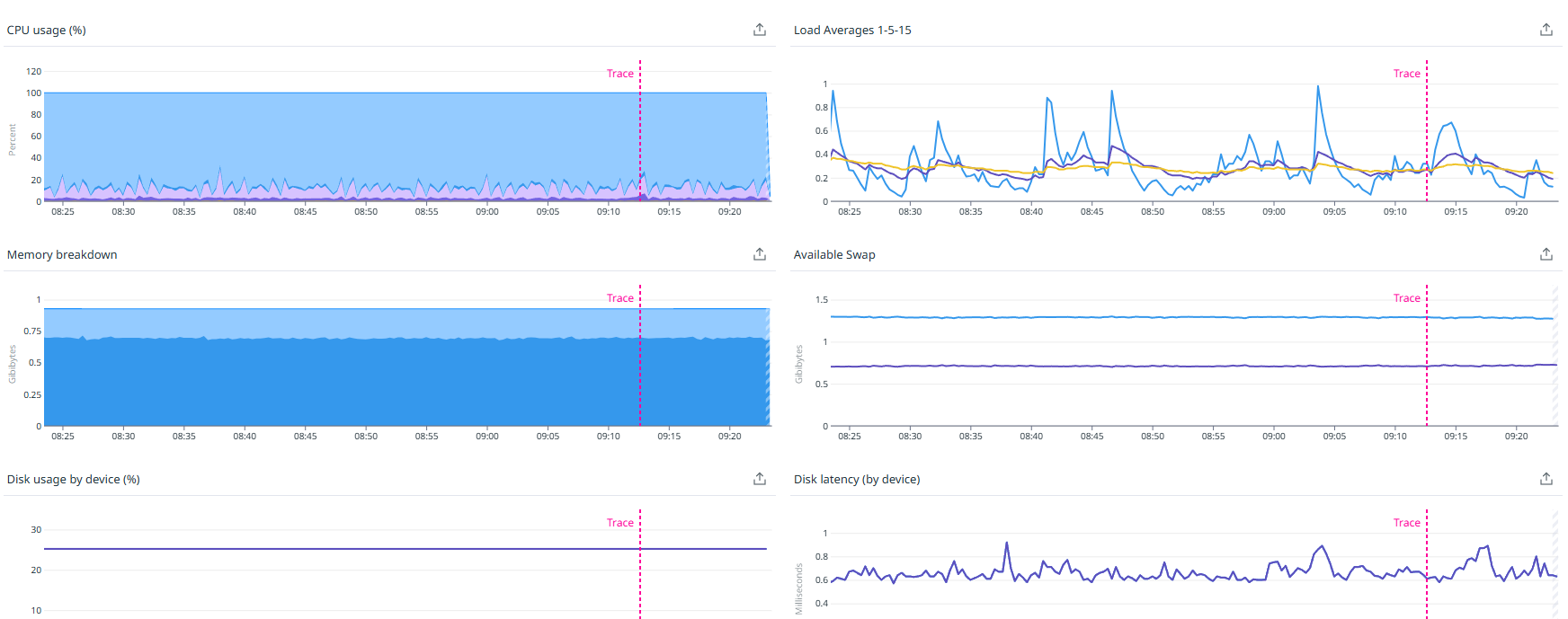Click the Memory breakdown title
This screenshot has height=619, width=1568.
coord(62,254)
